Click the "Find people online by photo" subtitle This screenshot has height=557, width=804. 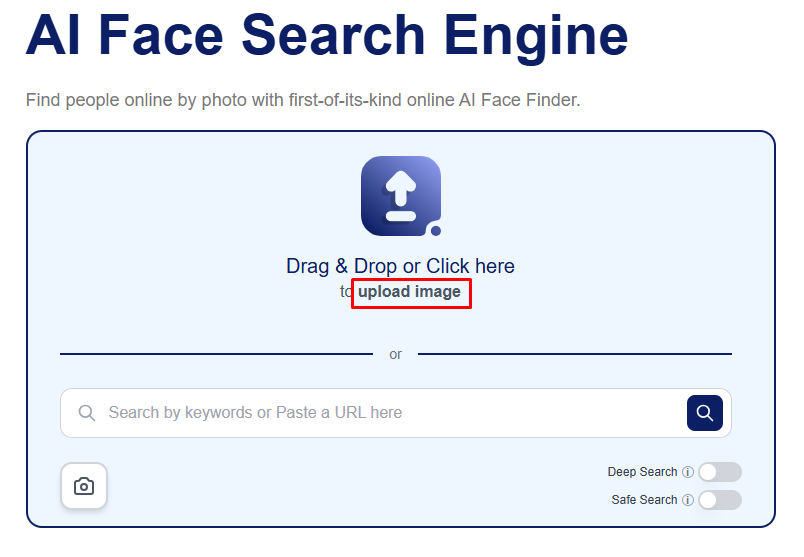(302, 100)
